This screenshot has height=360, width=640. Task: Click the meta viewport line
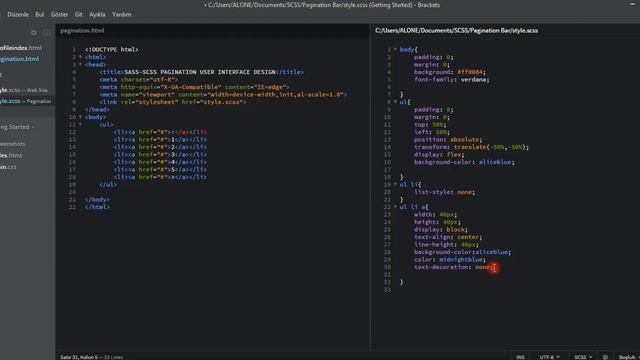[x=223, y=94]
